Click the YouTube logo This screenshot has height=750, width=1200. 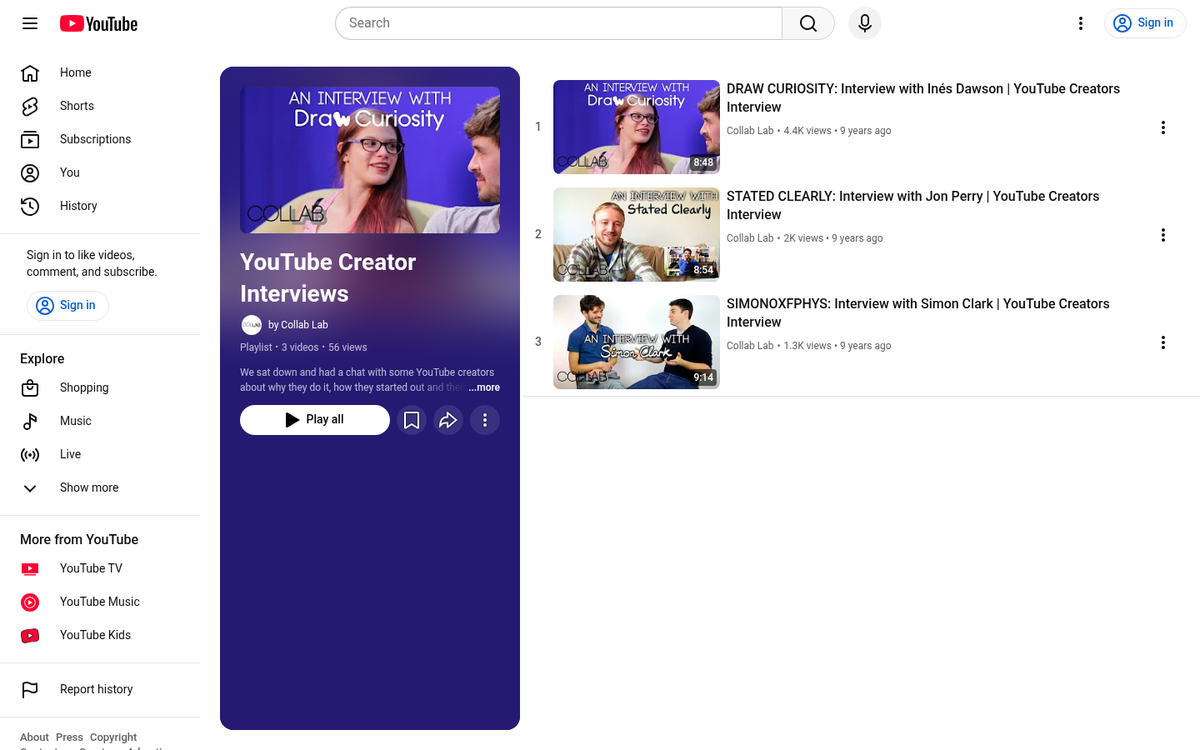(98, 23)
